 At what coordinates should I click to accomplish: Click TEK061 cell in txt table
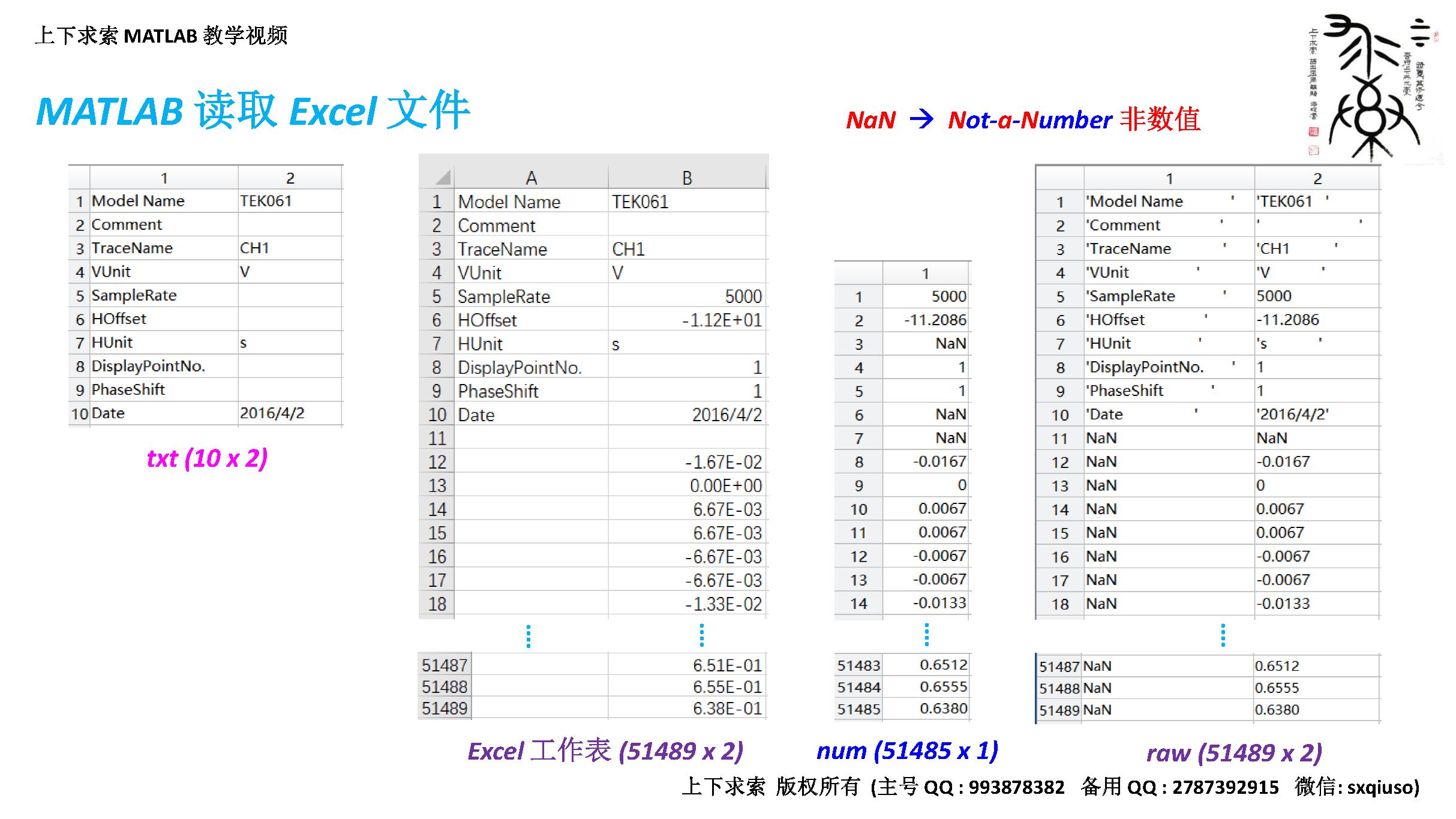point(266,201)
